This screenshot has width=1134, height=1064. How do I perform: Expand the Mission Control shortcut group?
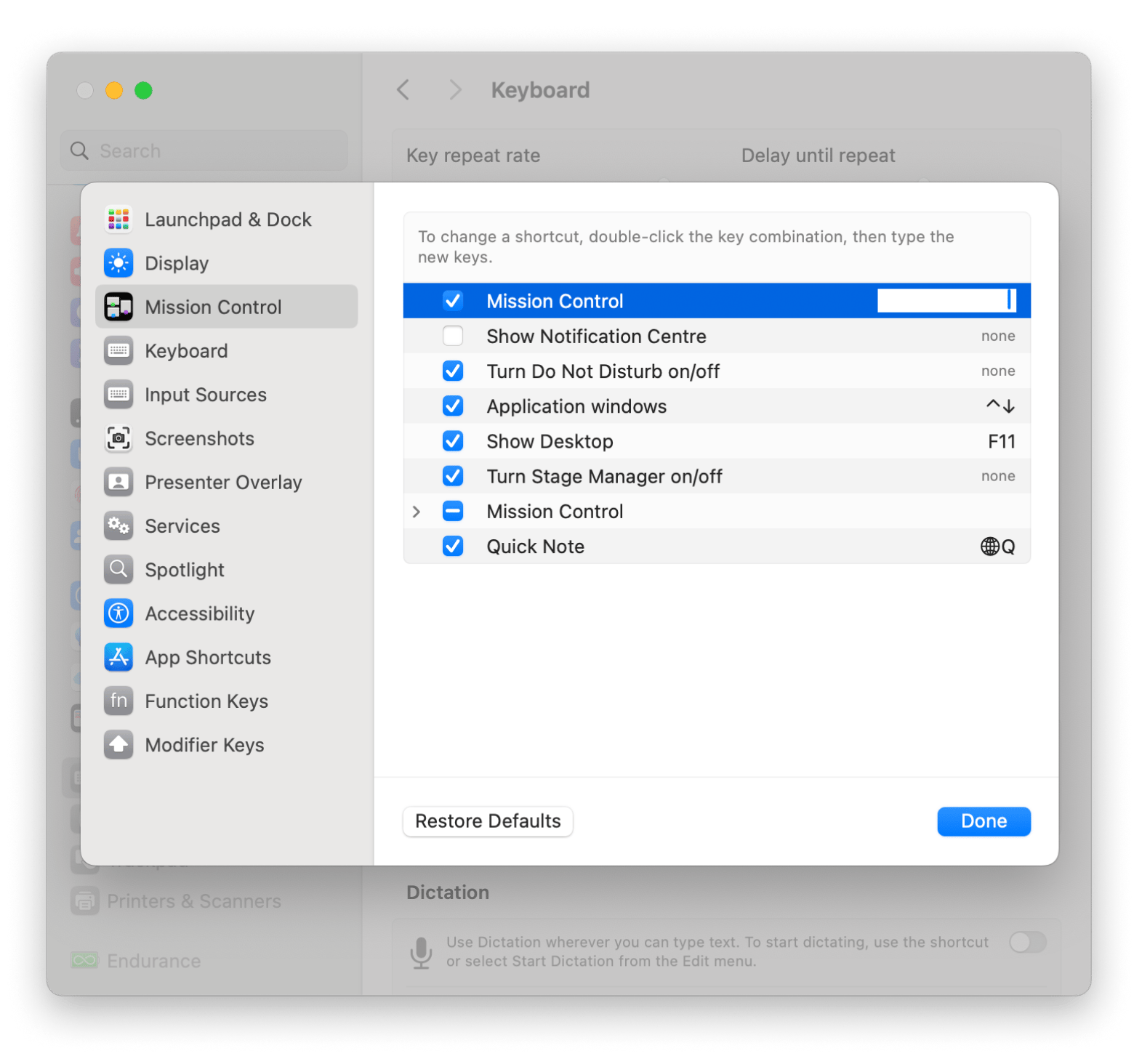click(417, 512)
